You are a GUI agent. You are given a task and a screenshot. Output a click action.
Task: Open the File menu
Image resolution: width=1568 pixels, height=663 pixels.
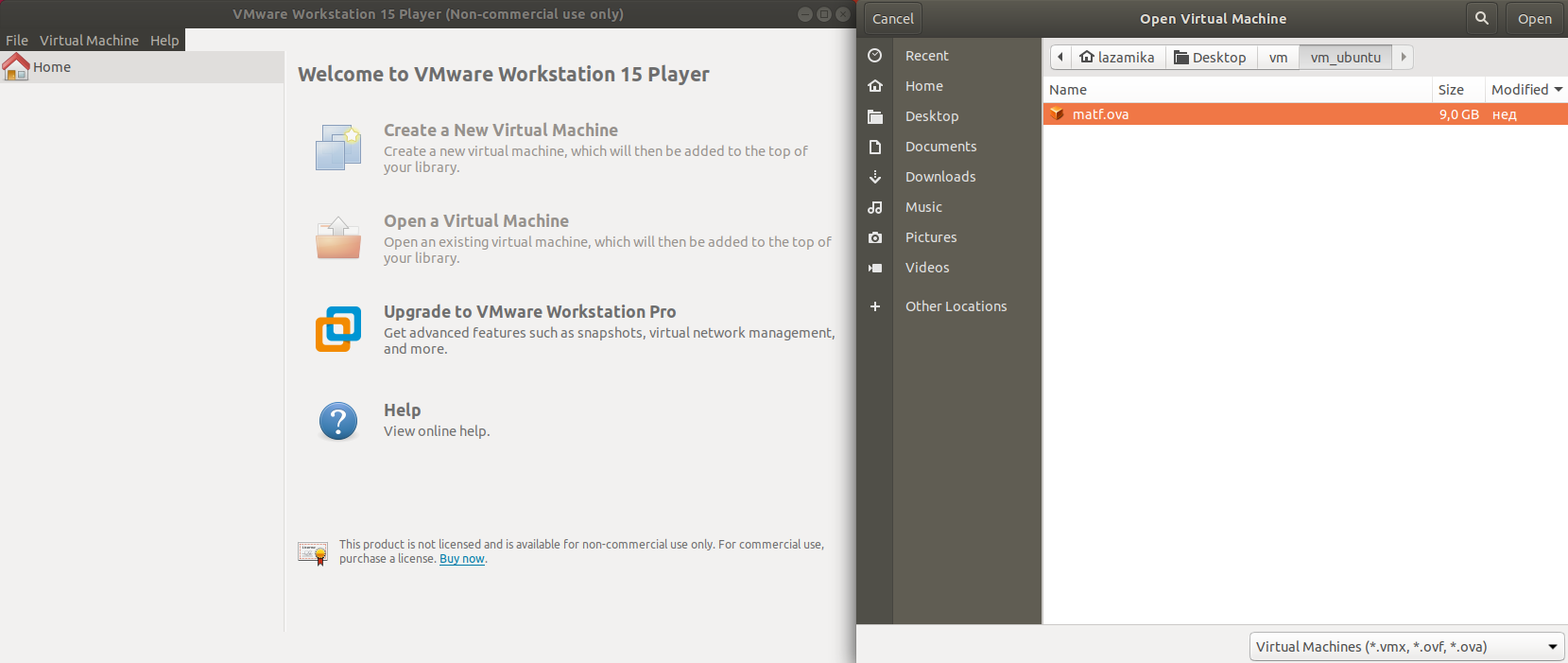click(17, 41)
